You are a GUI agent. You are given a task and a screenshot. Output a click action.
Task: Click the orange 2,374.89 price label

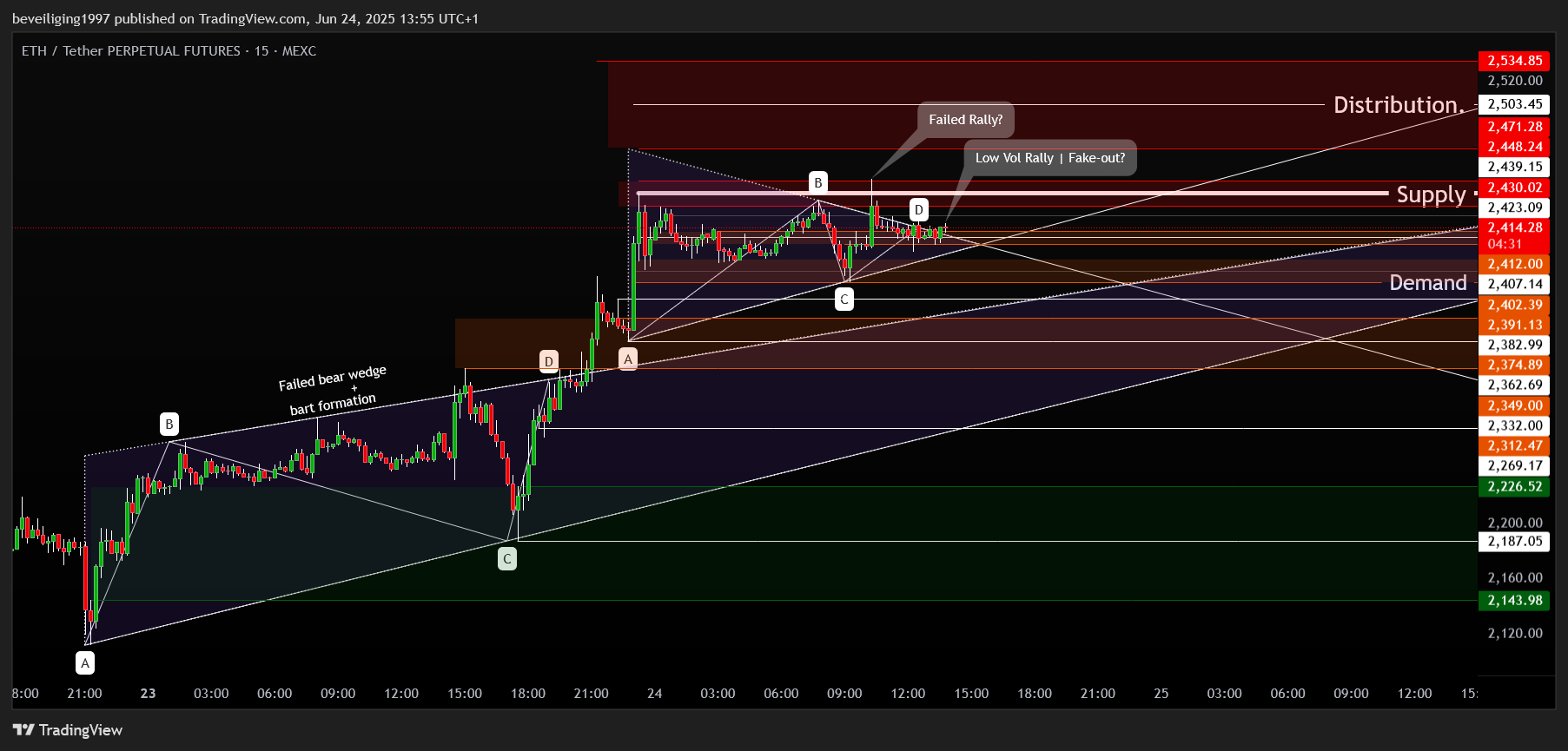[1514, 365]
